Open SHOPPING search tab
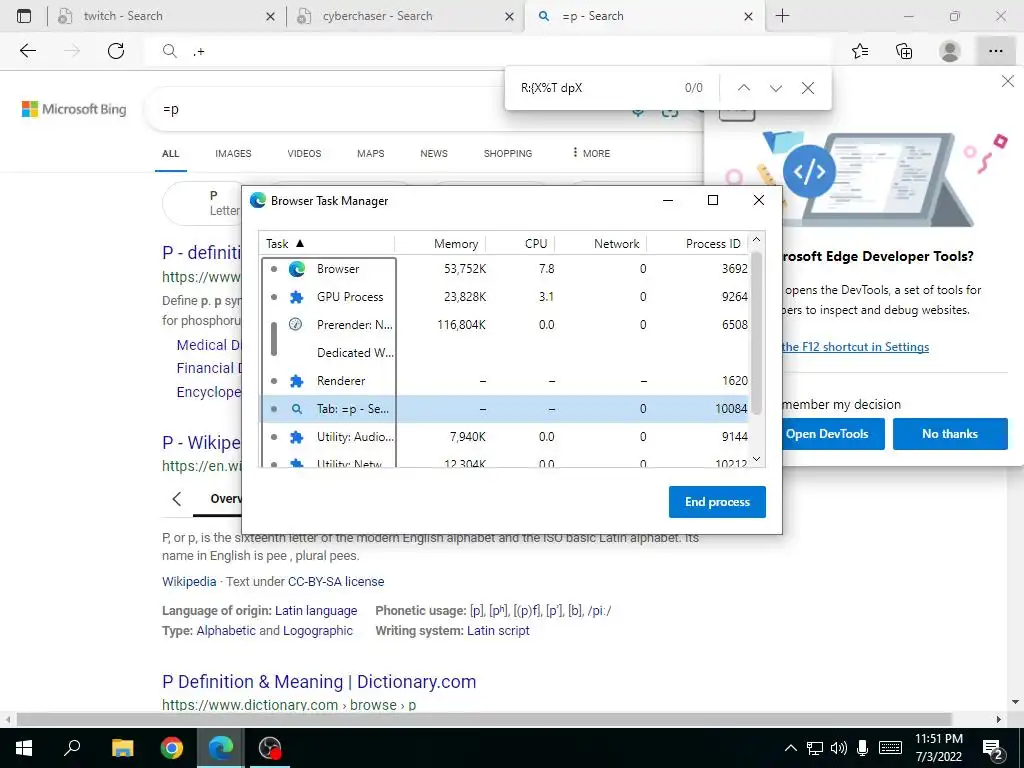This screenshot has height=768, width=1024. click(507, 153)
